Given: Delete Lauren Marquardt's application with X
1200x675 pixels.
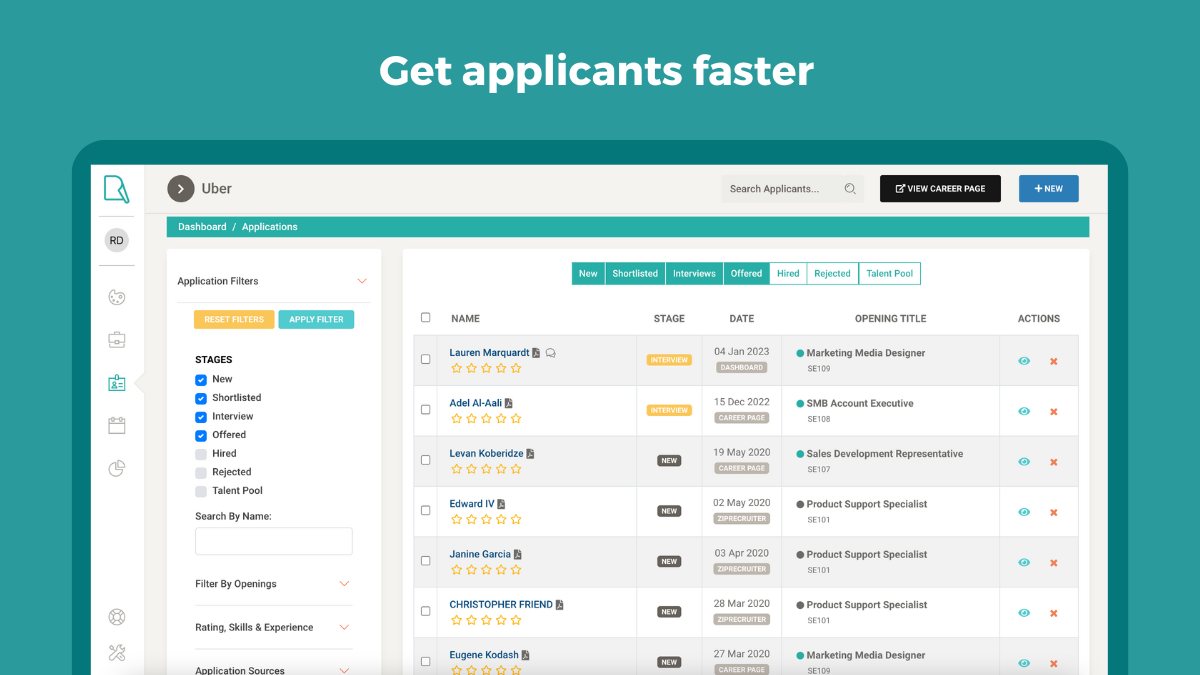Looking at the screenshot, I should point(1053,361).
